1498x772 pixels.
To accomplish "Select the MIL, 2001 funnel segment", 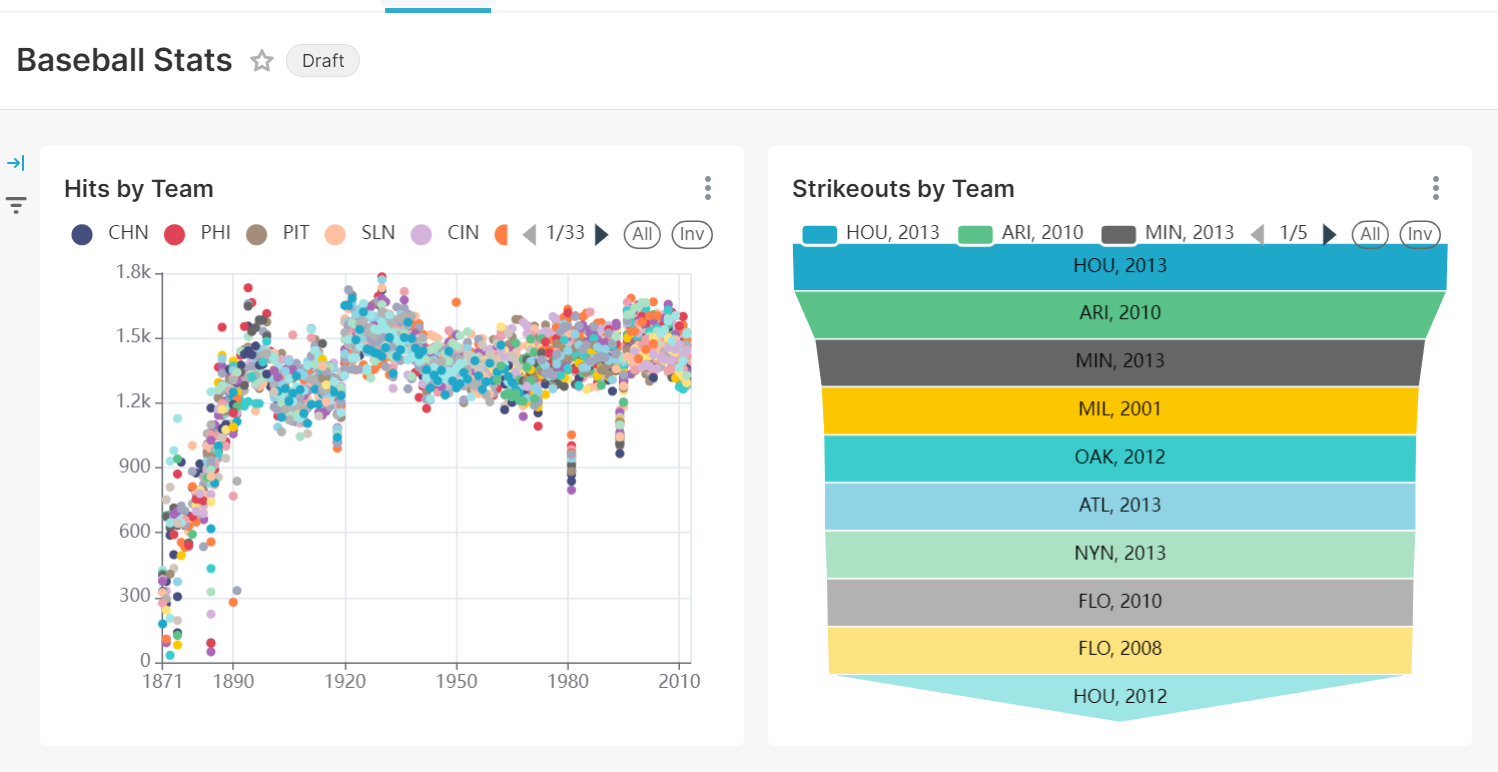I will [1119, 409].
